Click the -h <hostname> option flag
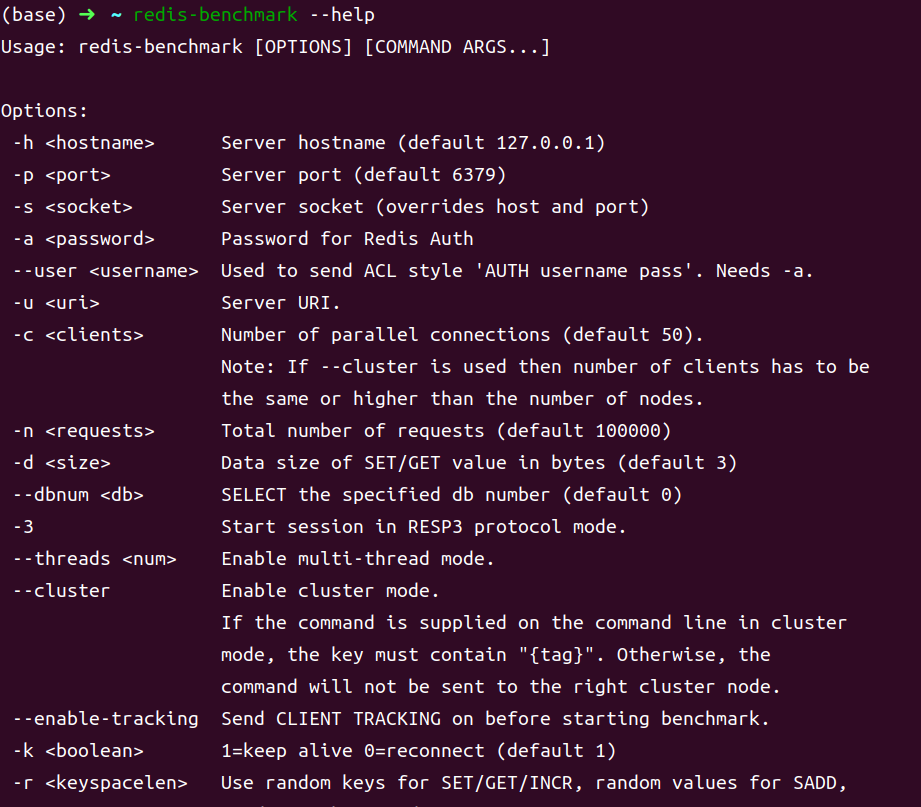The height and width of the screenshot is (807, 921). (84, 143)
